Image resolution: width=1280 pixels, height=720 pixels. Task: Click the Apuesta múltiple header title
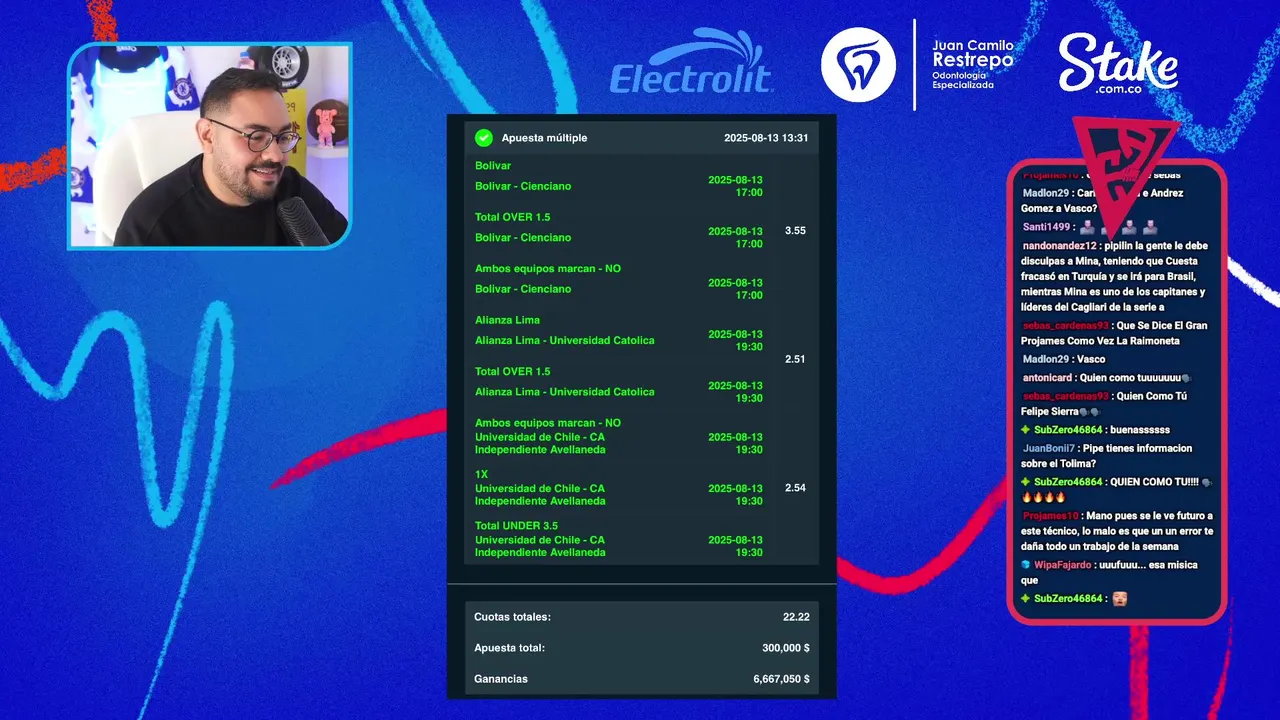pos(544,138)
